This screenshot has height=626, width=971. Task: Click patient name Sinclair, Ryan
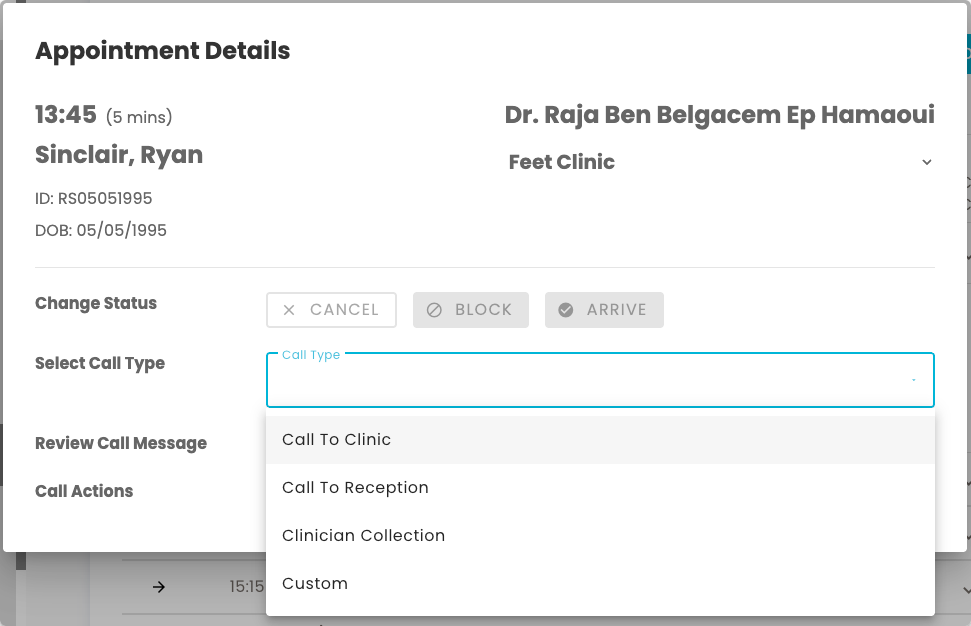(x=119, y=155)
